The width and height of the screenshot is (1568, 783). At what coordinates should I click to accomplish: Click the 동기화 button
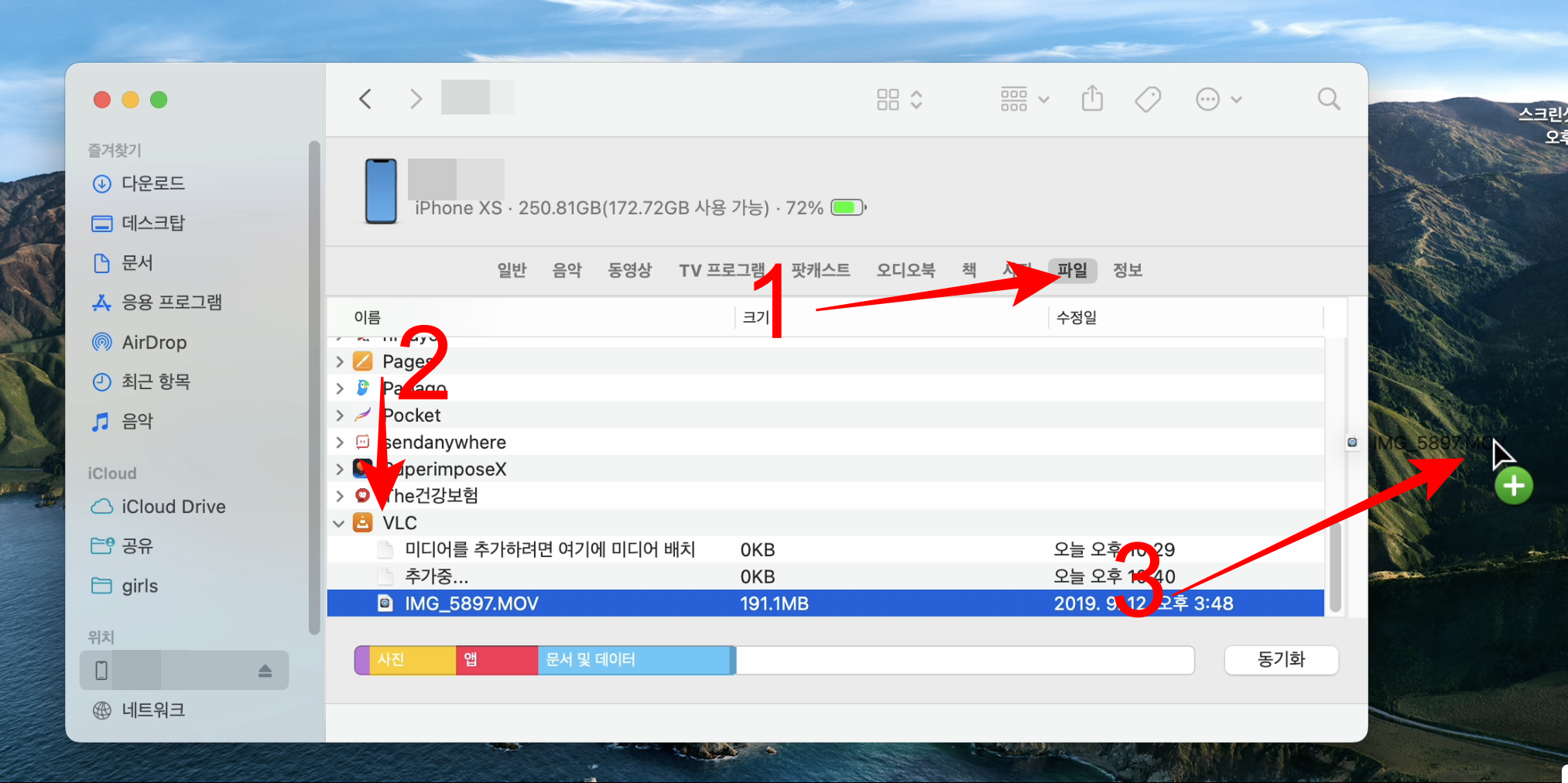coord(1281,660)
